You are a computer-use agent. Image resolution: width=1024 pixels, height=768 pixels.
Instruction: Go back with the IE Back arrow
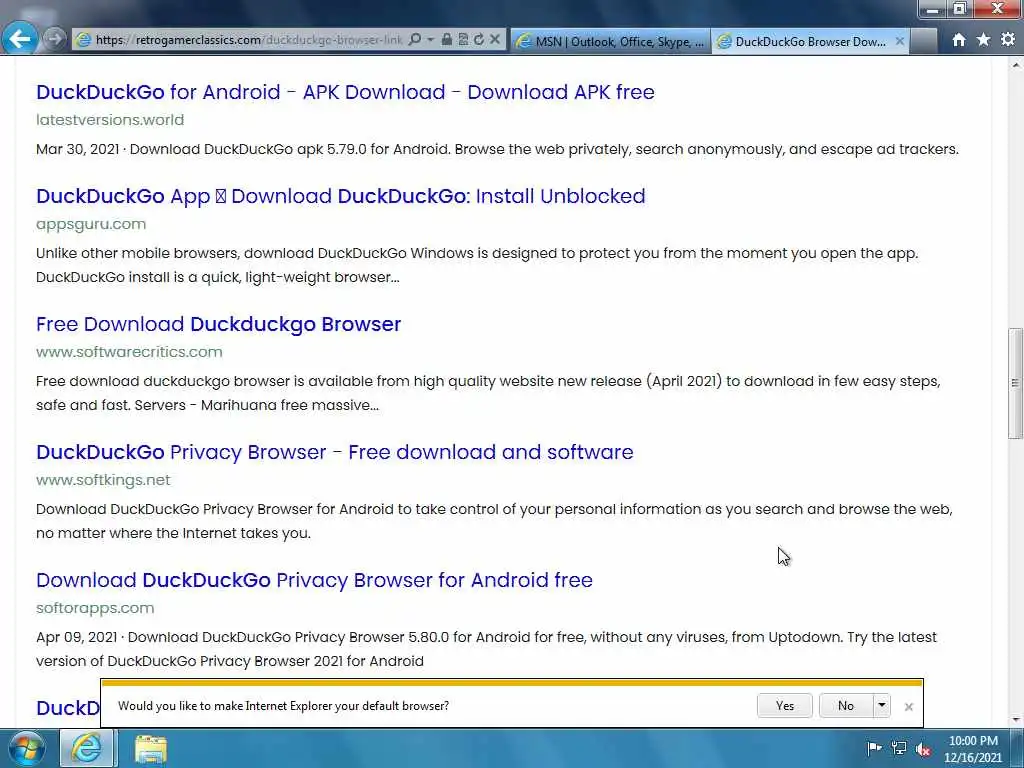20,39
